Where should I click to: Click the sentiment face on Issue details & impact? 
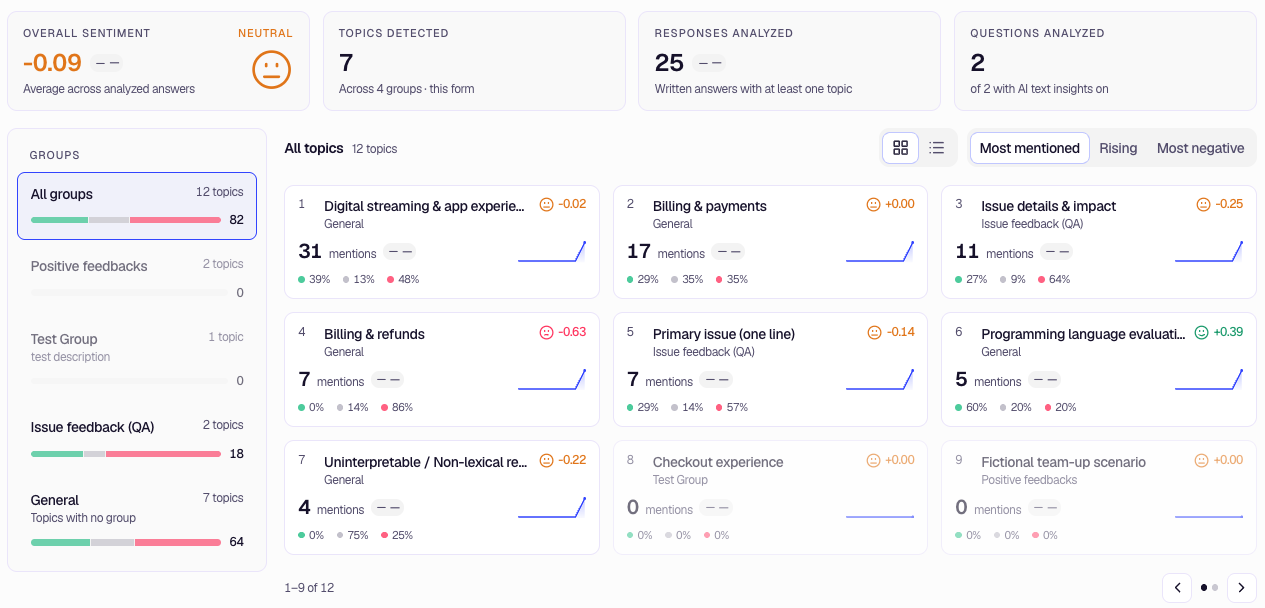click(x=1203, y=204)
